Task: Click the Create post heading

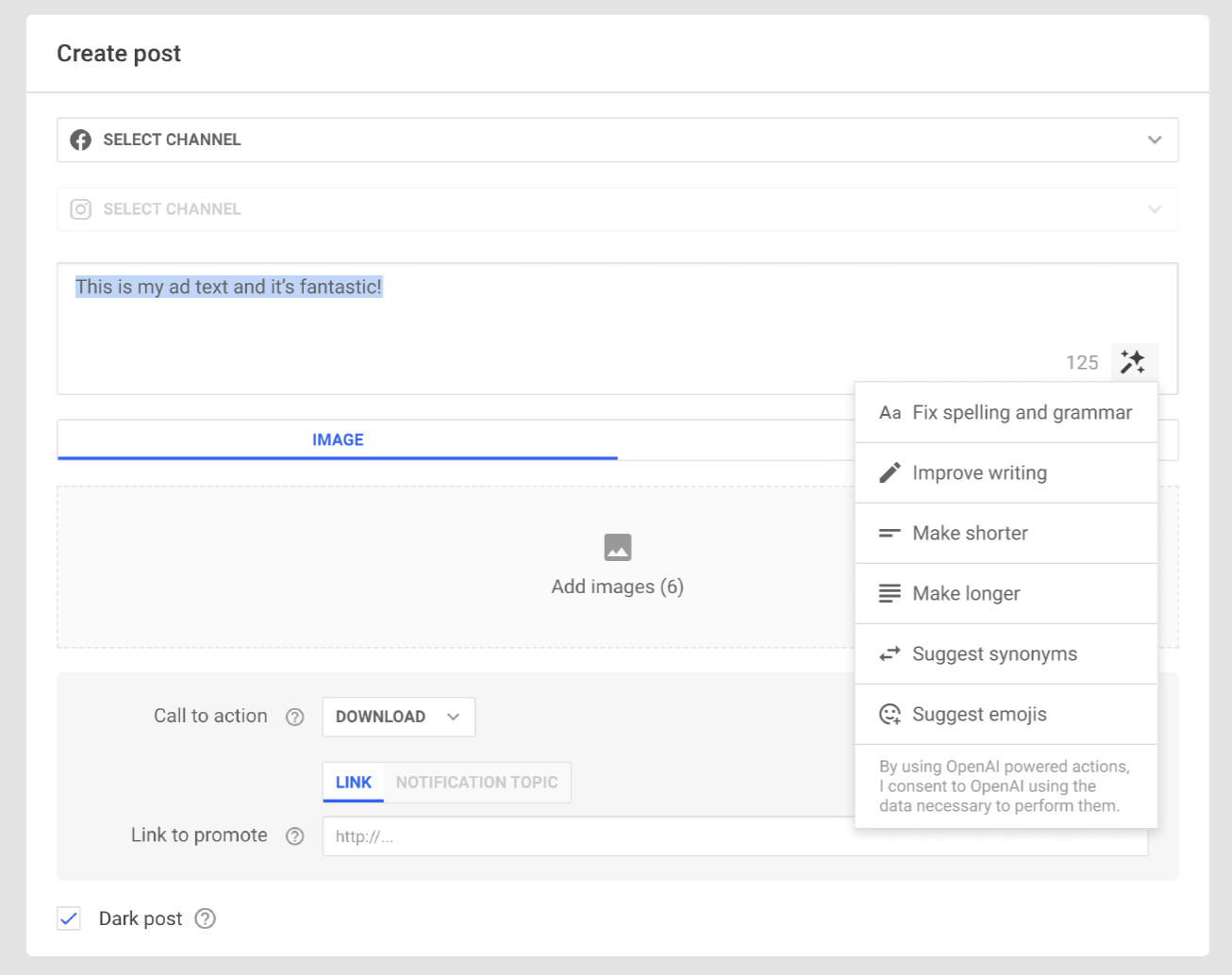Action: [x=119, y=54]
